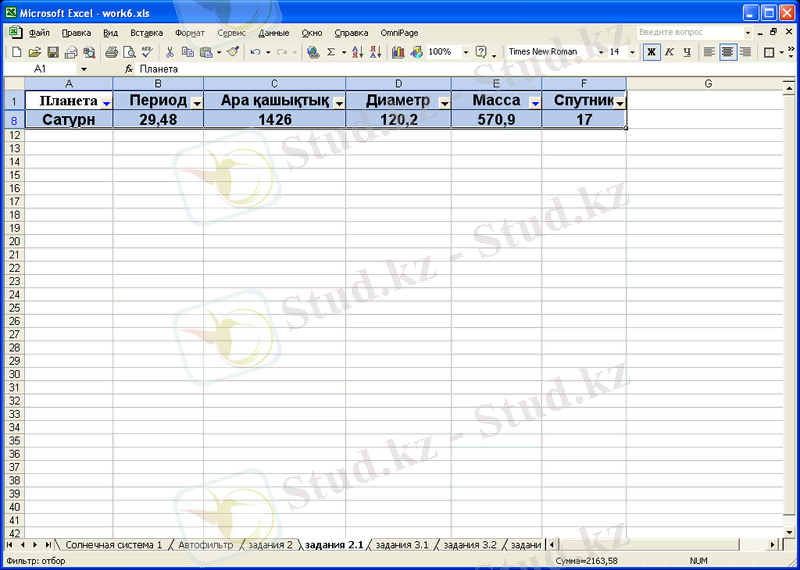Switch to Автофильтр sheet tab

point(206,545)
